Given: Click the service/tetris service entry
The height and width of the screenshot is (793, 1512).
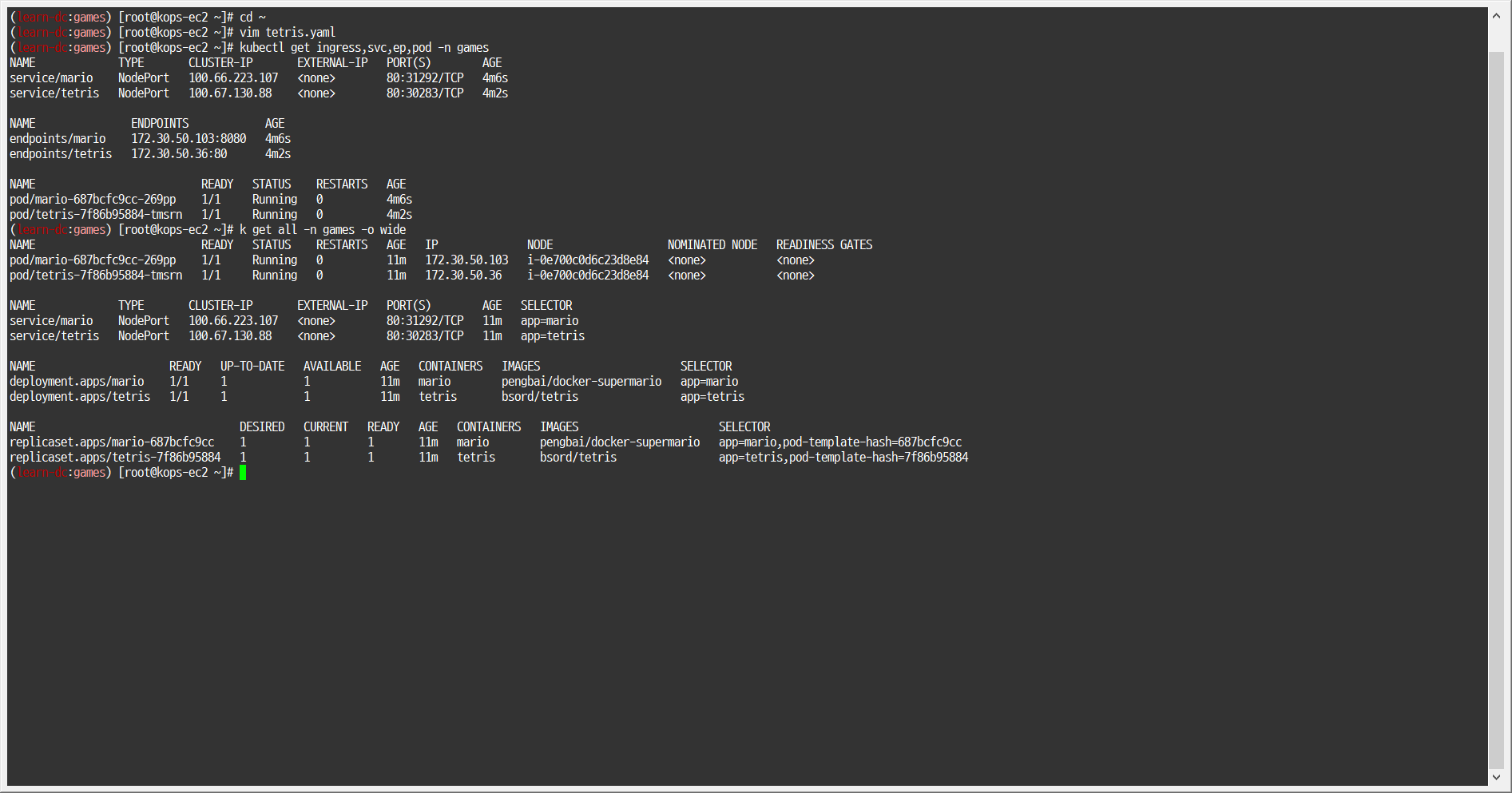Looking at the screenshot, I should tap(54, 93).
